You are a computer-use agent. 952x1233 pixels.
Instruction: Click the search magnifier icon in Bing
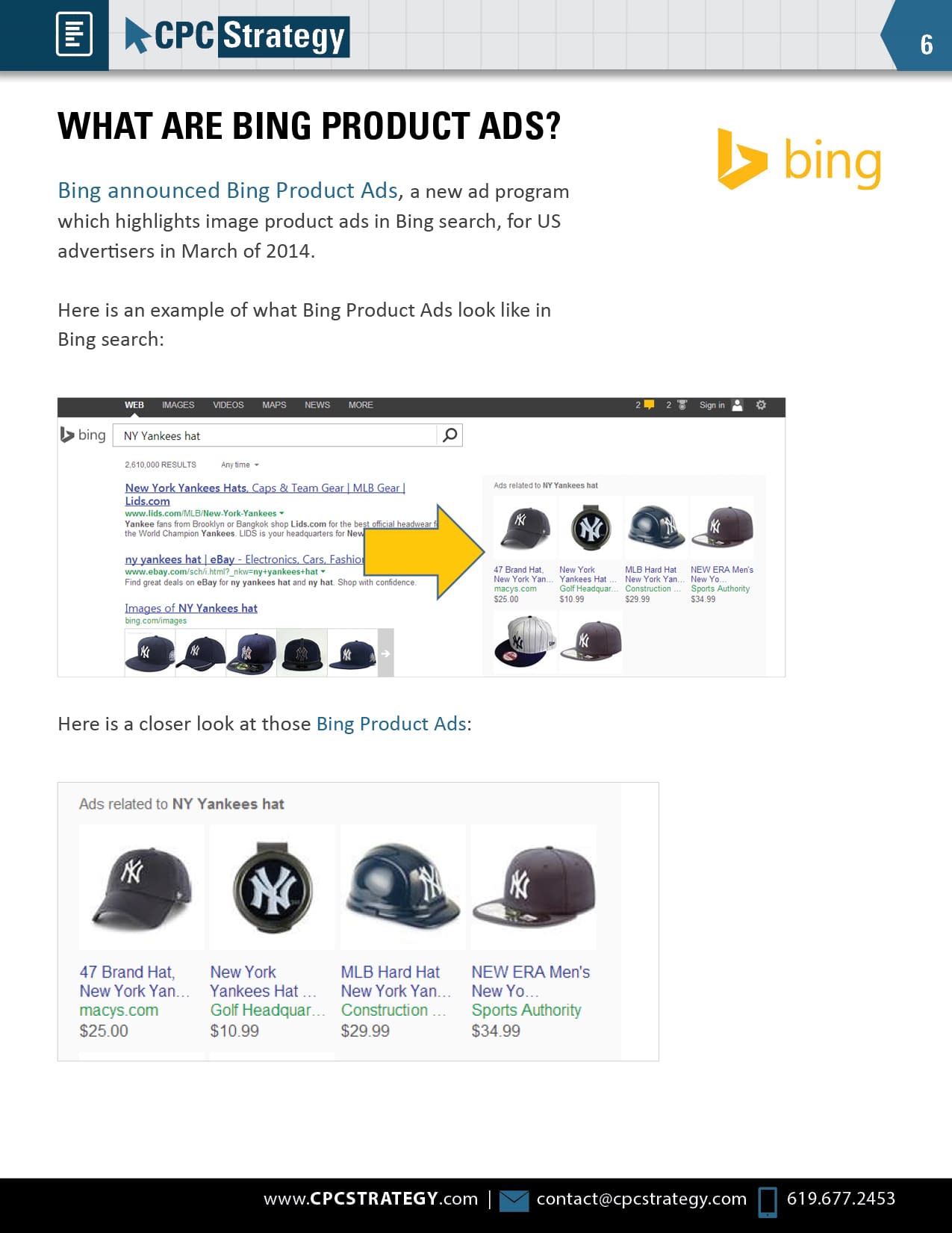click(449, 435)
